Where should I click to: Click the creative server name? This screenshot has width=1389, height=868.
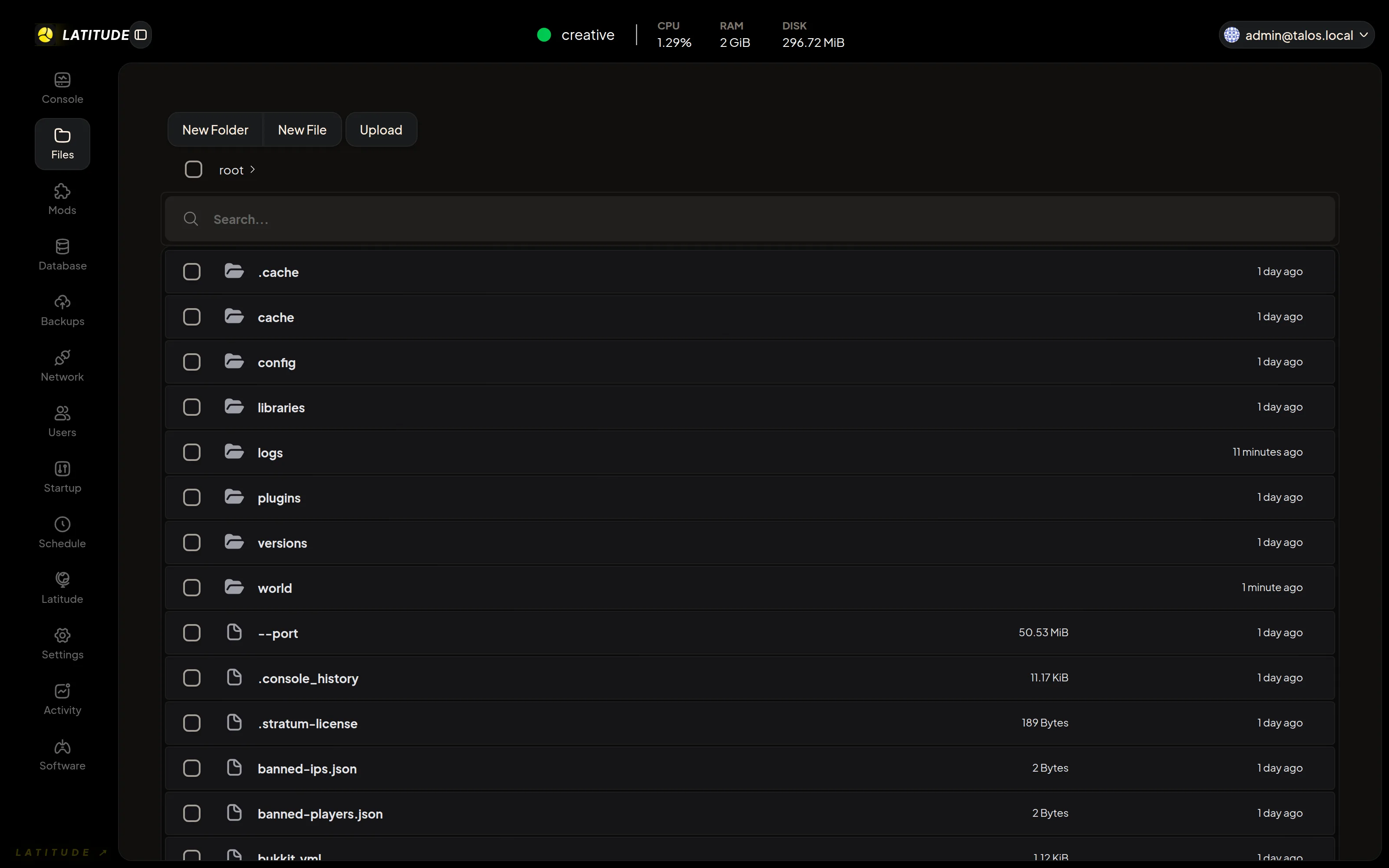coord(588,35)
